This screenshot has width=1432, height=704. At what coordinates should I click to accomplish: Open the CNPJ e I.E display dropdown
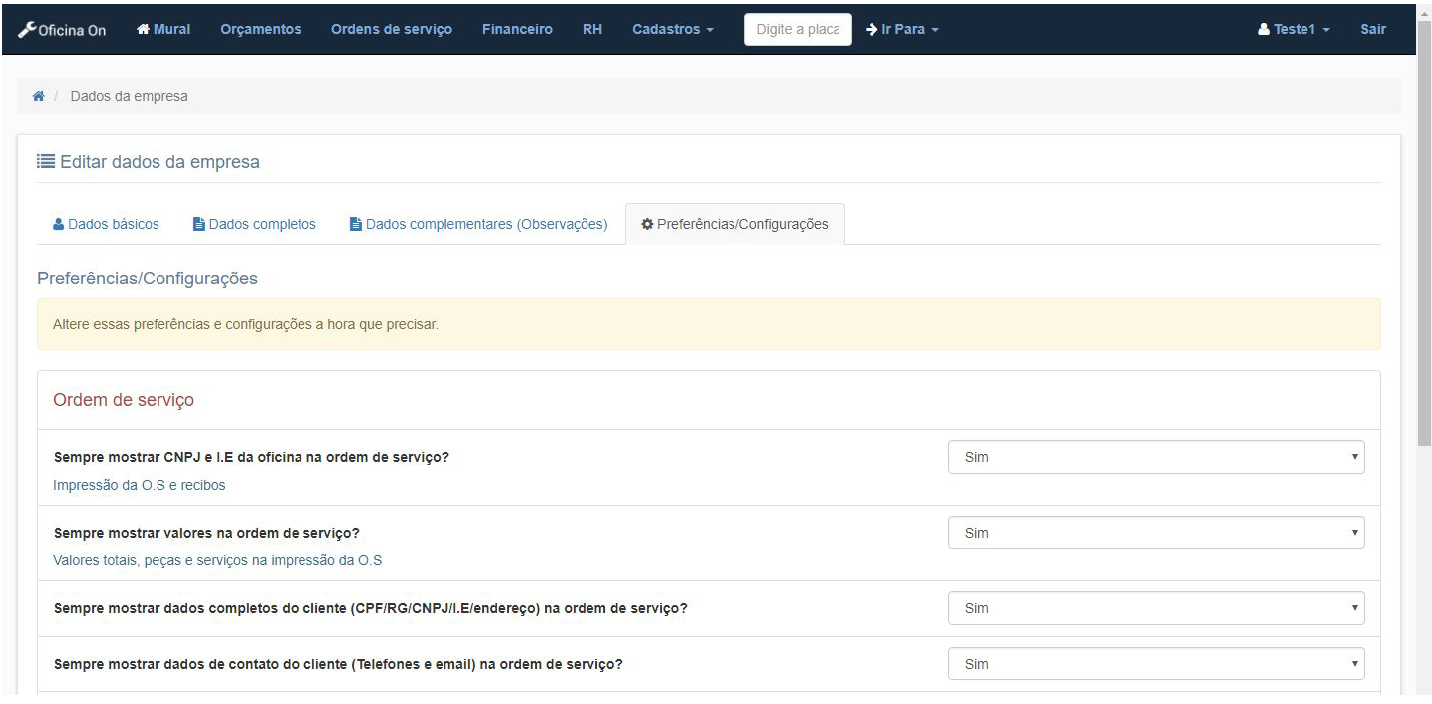pos(1155,457)
